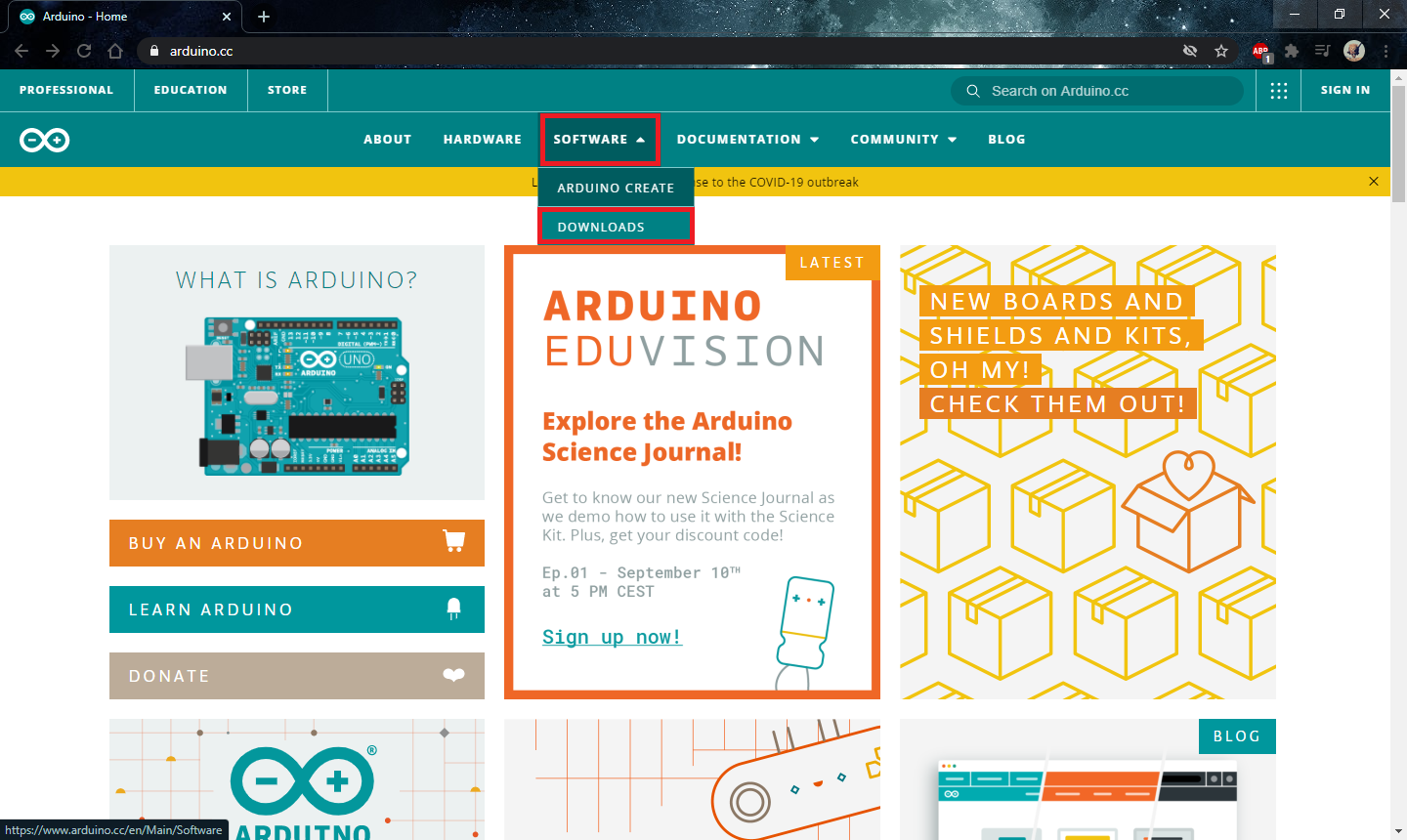Screen dimensions: 1407x840
Task: Go to the Education section
Action: point(191,90)
